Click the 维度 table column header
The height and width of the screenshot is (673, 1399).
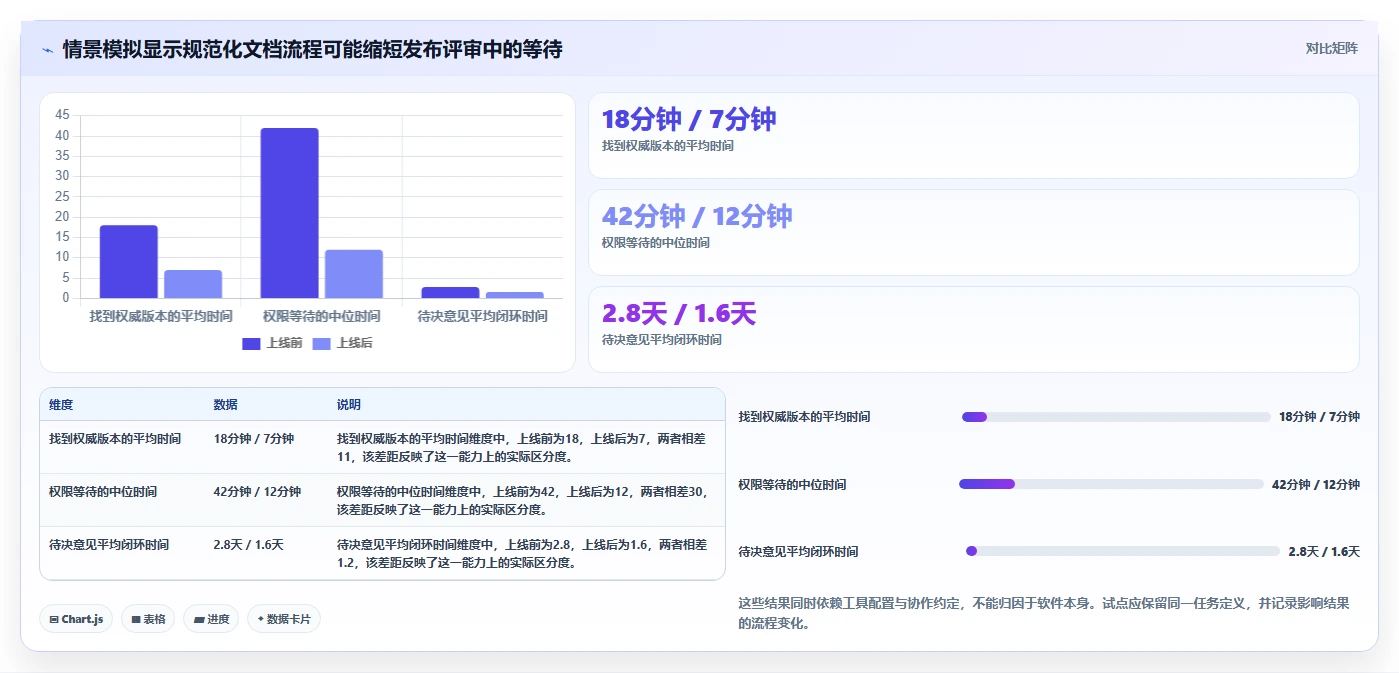61,405
